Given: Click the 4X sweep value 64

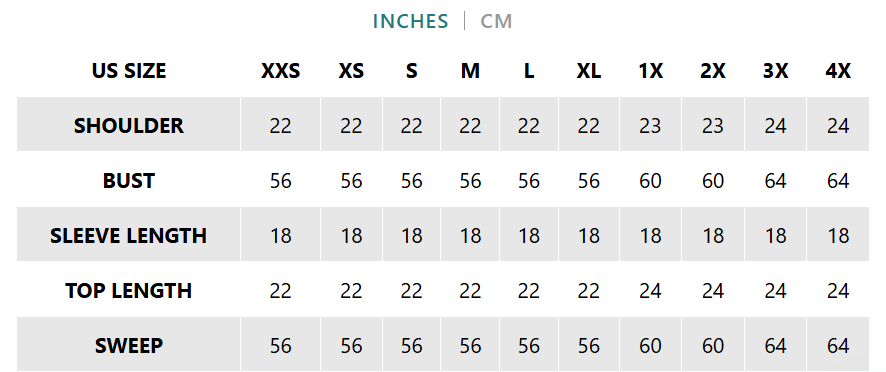Looking at the screenshot, I should 838,345.
